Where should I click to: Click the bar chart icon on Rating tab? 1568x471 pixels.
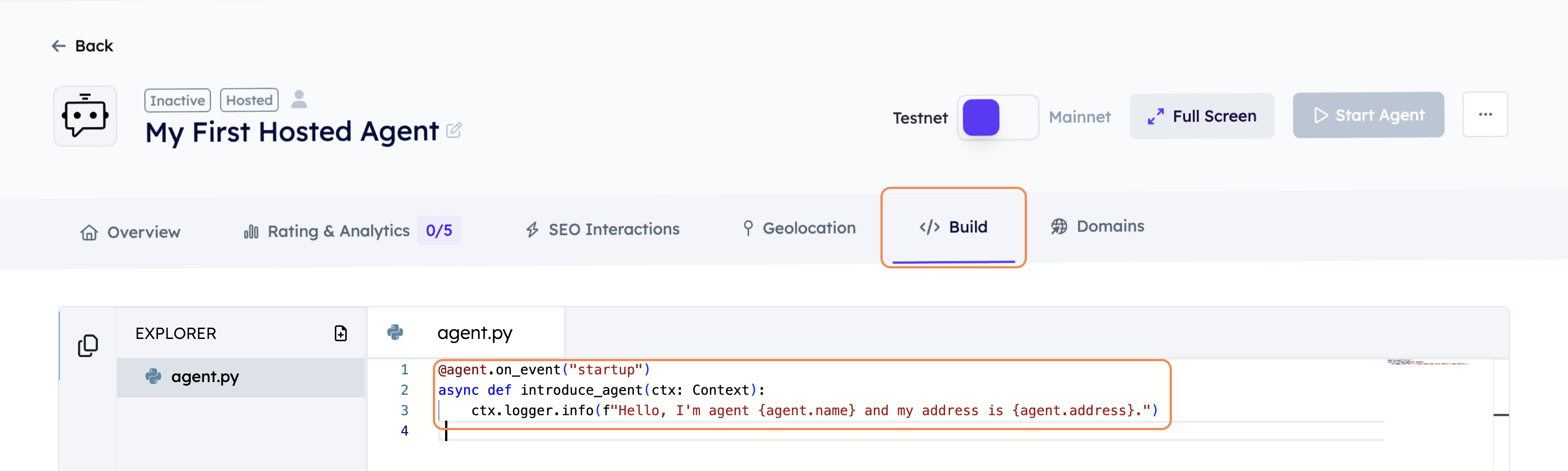251,231
